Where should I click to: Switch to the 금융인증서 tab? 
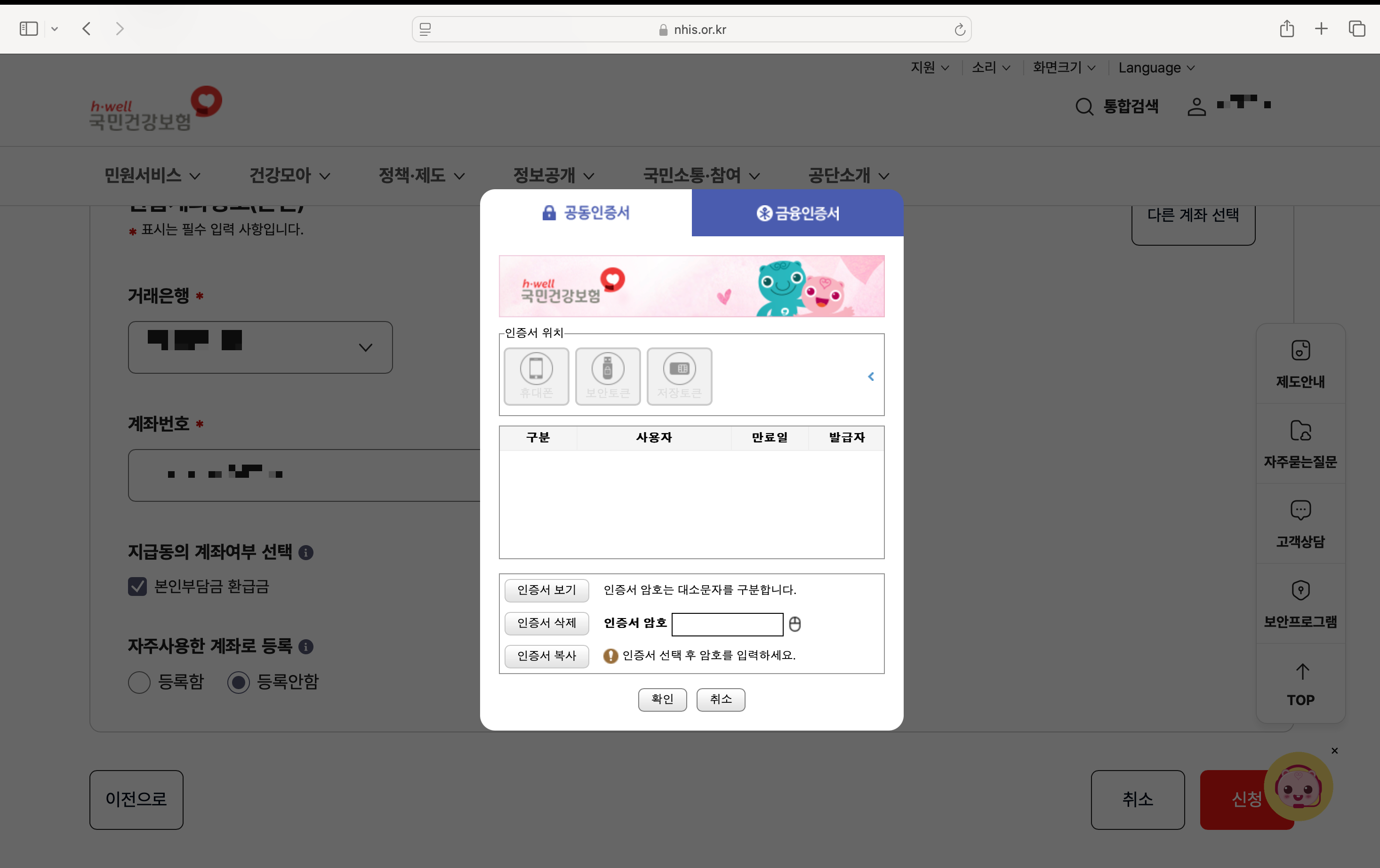tap(797, 213)
